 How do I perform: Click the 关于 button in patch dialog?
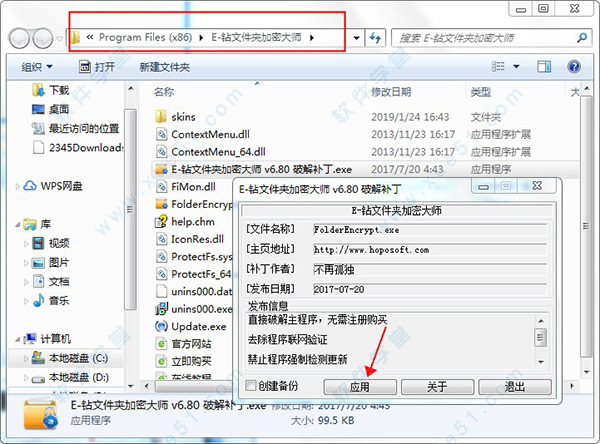coord(437,387)
